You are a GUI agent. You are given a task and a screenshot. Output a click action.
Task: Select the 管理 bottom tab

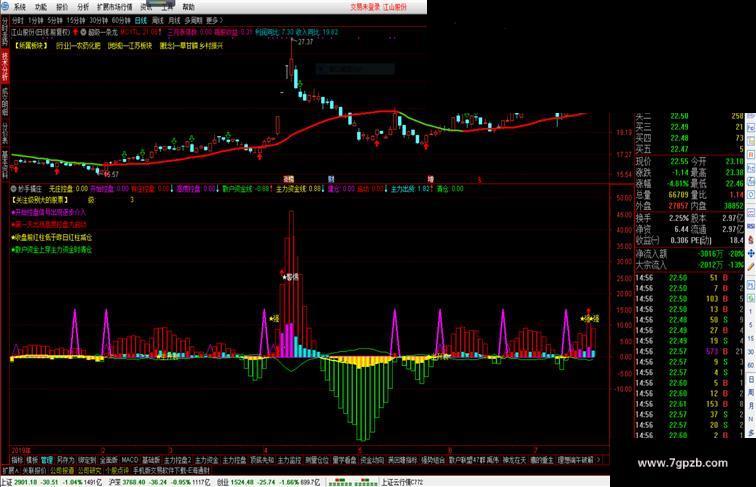pyautogui.click(x=47, y=460)
